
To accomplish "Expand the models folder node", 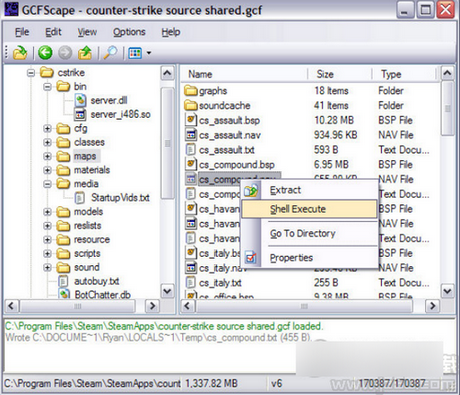I will point(47,212).
